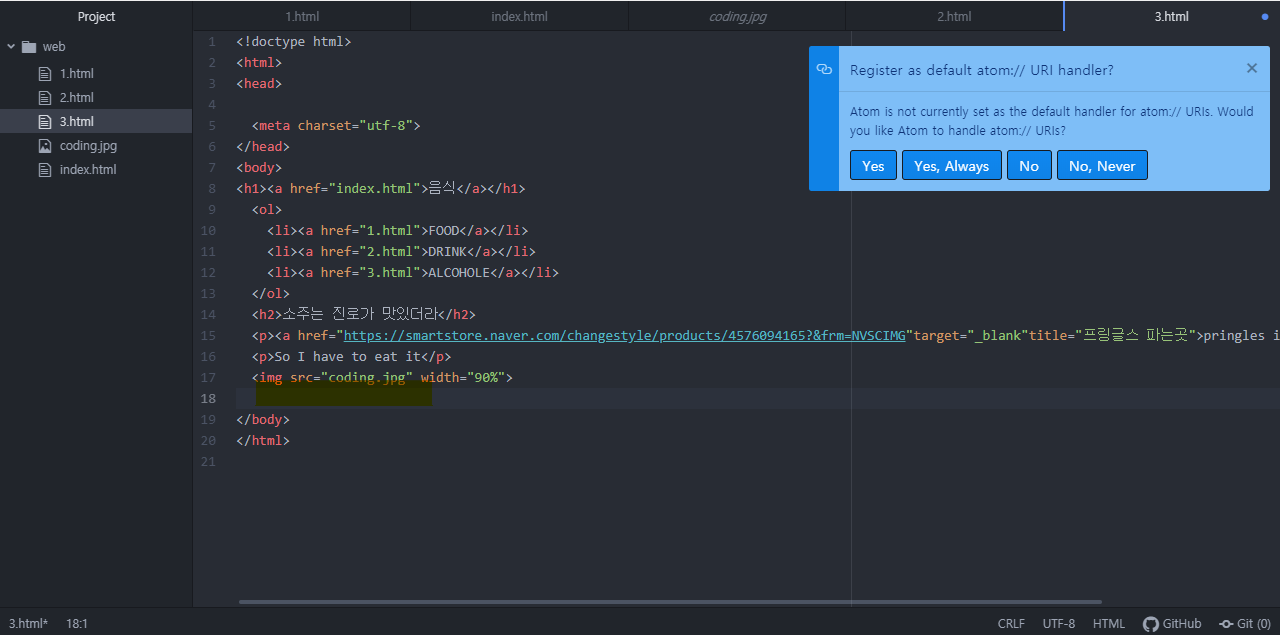Screen dimensions: 1280x635
Task: Activate the 3.html tab
Action: coord(1171,16)
